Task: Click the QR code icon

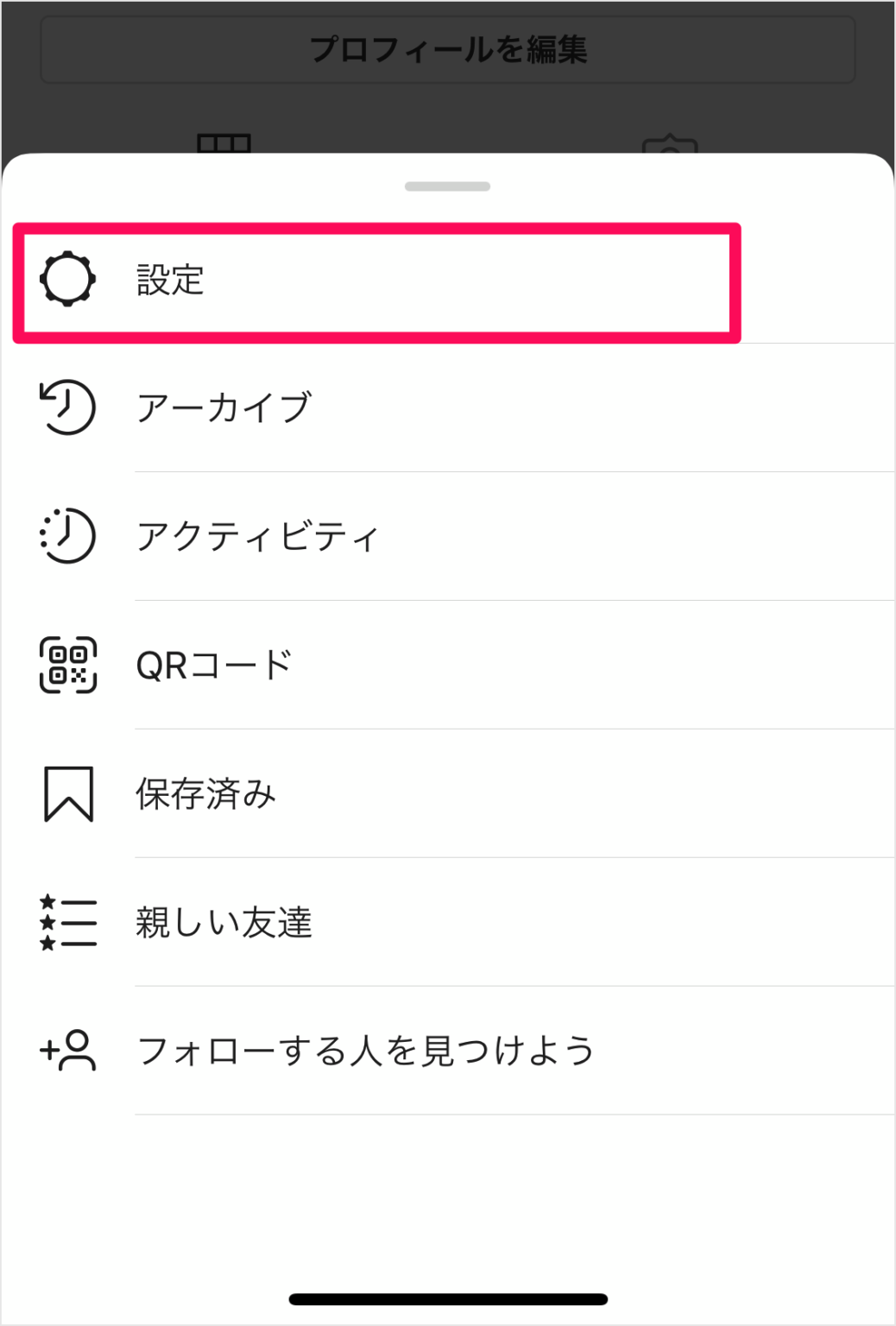Action: coord(67,665)
